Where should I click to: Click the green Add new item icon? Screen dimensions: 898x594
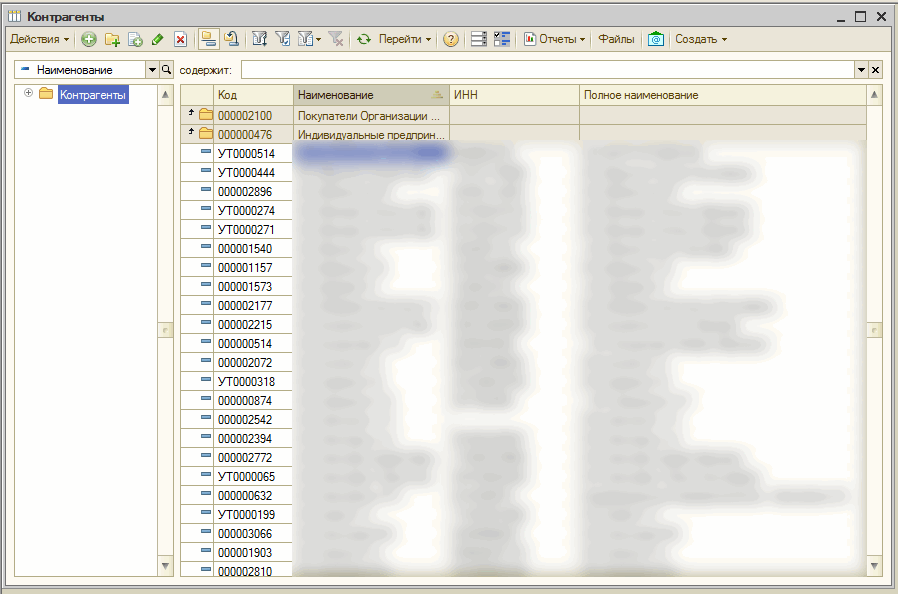pyautogui.click(x=89, y=40)
